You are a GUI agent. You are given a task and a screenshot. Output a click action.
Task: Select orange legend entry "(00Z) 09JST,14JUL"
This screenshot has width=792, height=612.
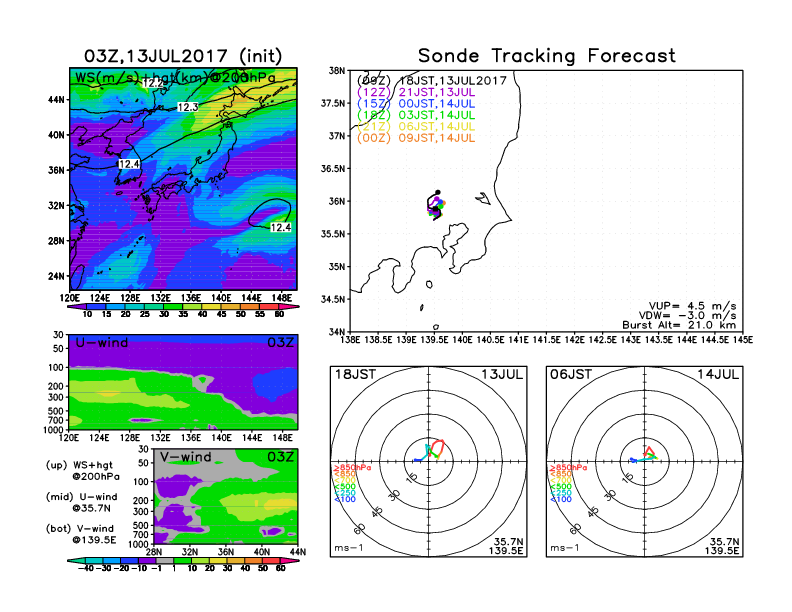click(x=416, y=138)
